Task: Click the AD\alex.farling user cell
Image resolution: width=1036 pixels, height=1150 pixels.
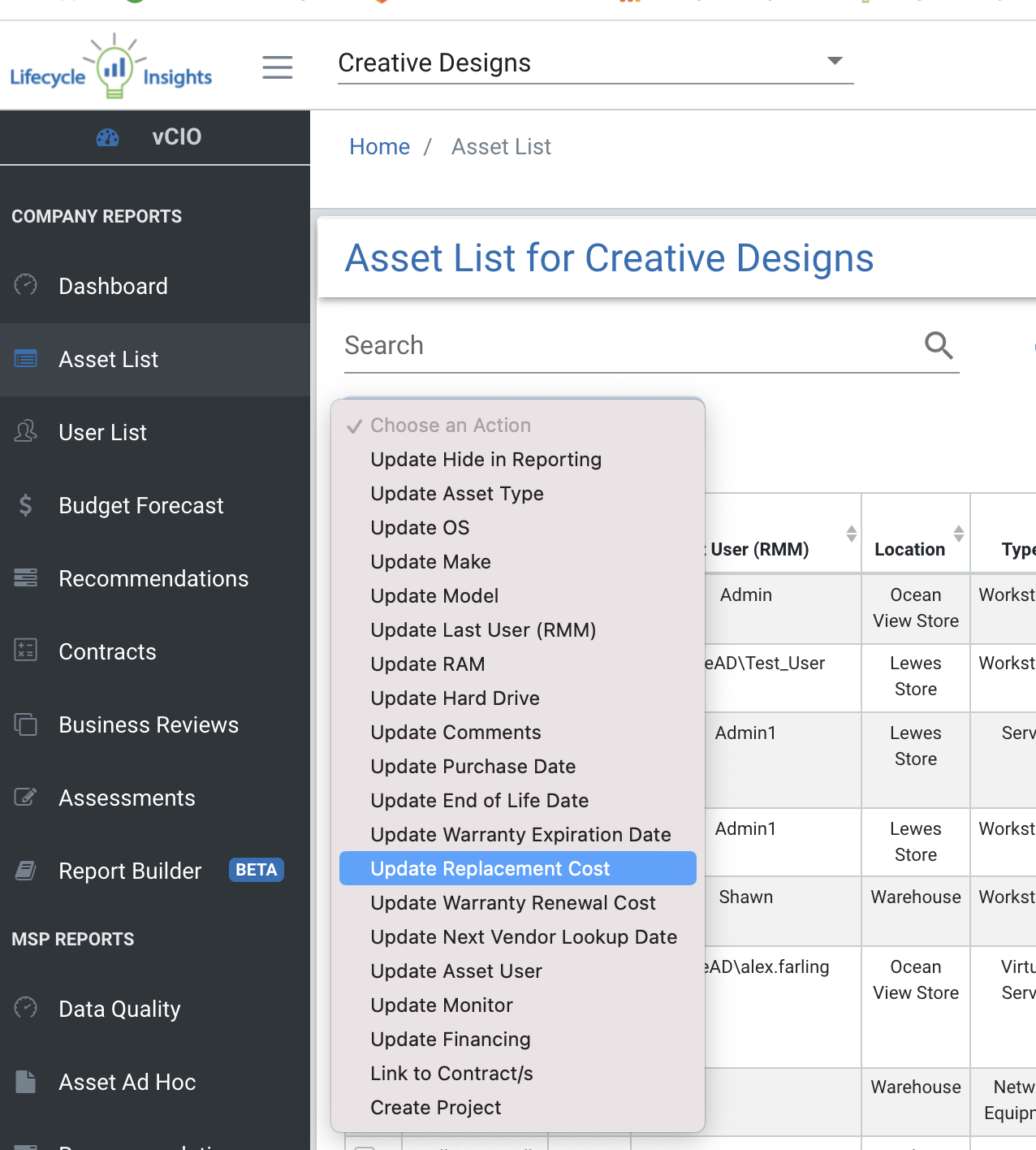Action: click(x=768, y=967)
